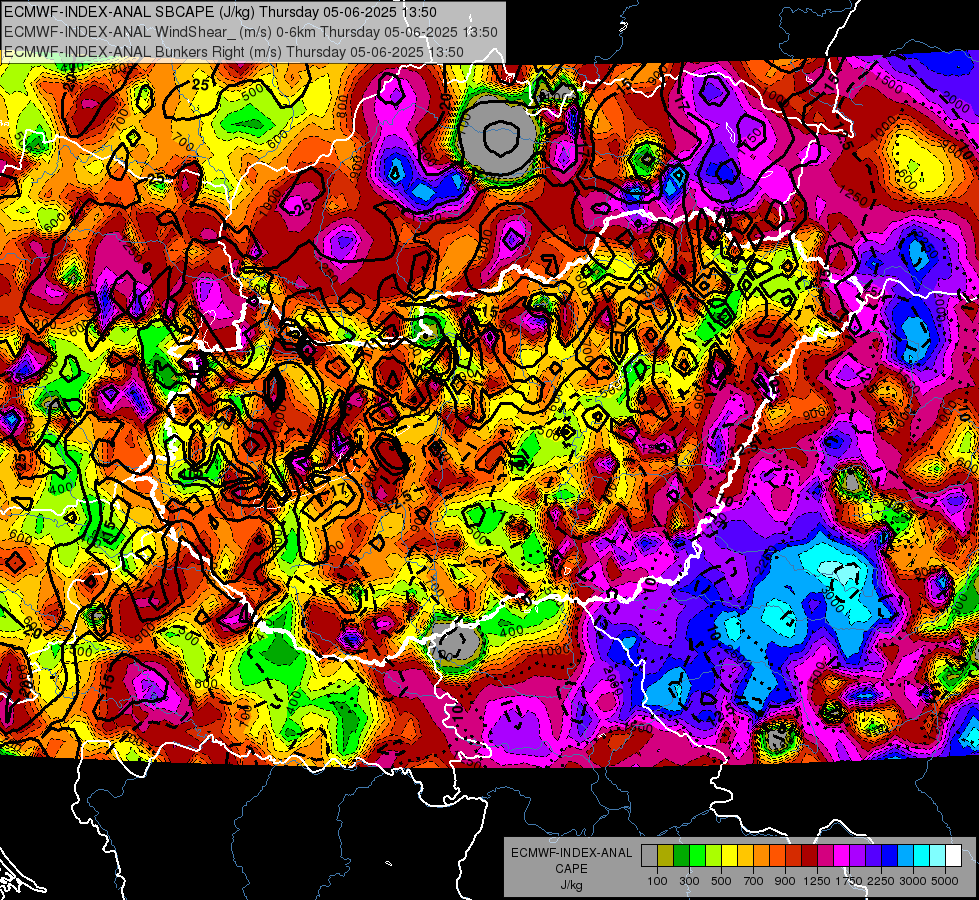Select the light blue legend swatch before 3000
979x900 pixels.
[906, 856]
